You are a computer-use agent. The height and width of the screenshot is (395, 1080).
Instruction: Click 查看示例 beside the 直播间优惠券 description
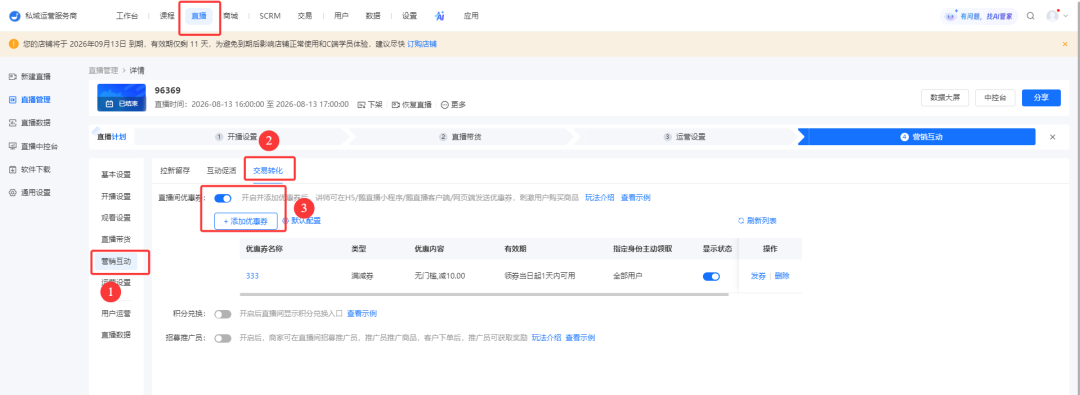pyautogui.click(x=636, y=198)
